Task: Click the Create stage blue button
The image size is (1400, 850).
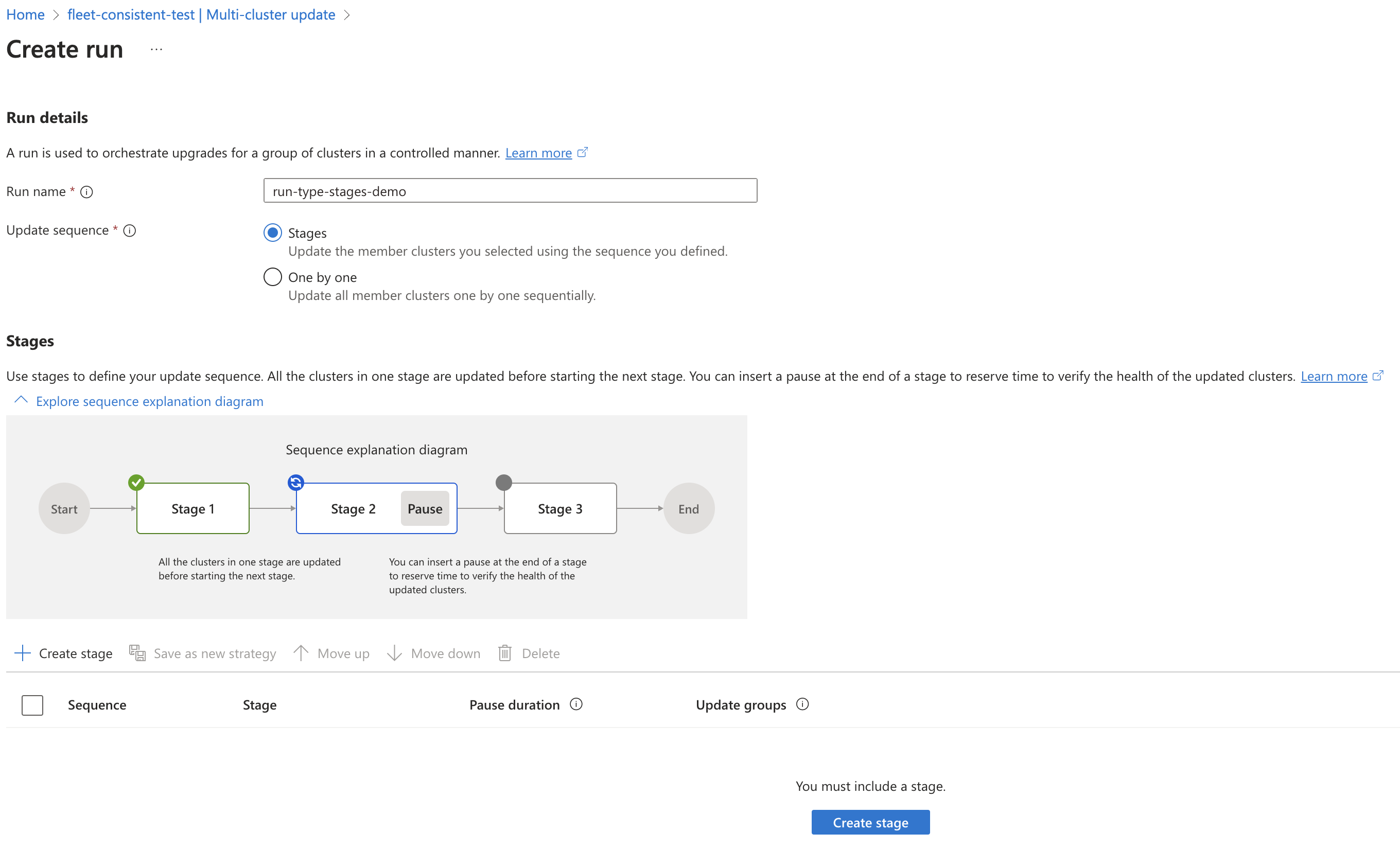Action: pyautogui.click(x=869, y=821)
